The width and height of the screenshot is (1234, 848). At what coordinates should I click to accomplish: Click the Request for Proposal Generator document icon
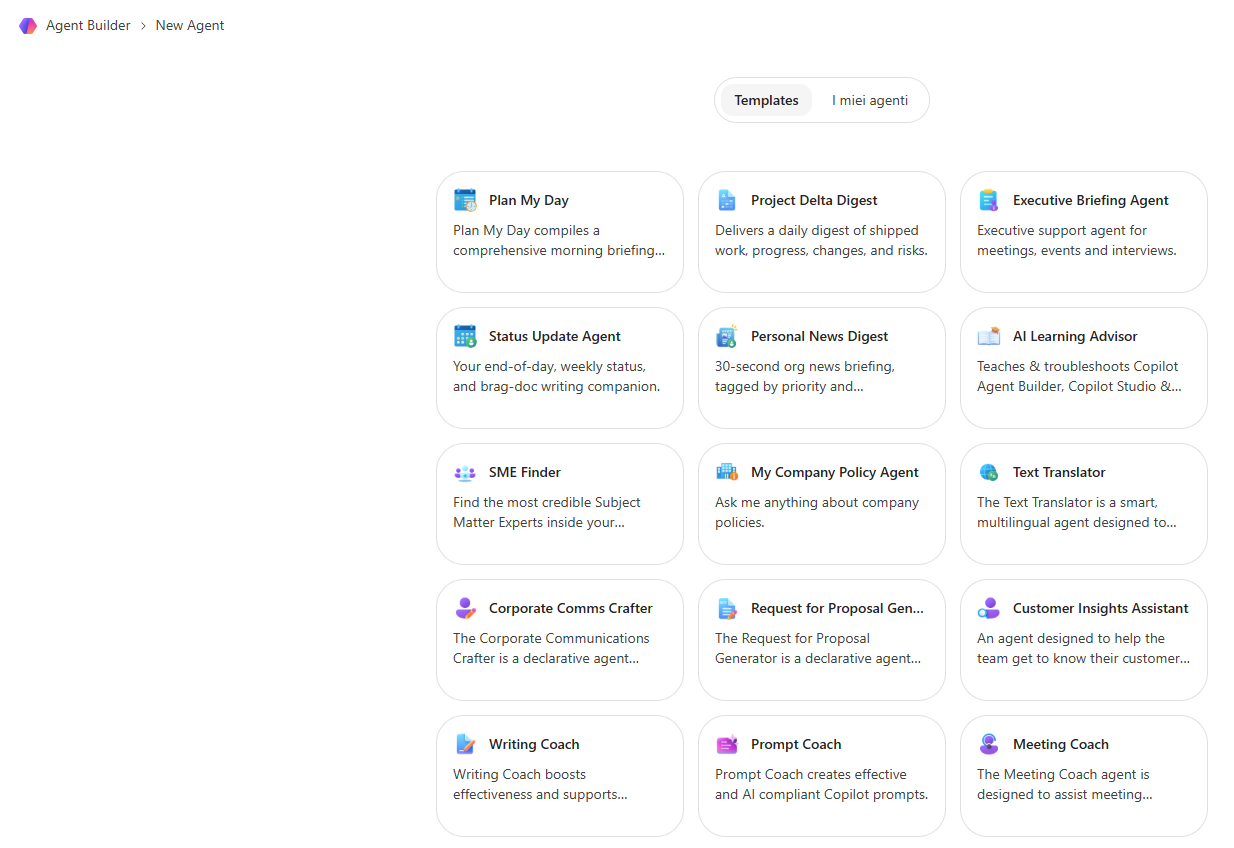click(727, 608)
